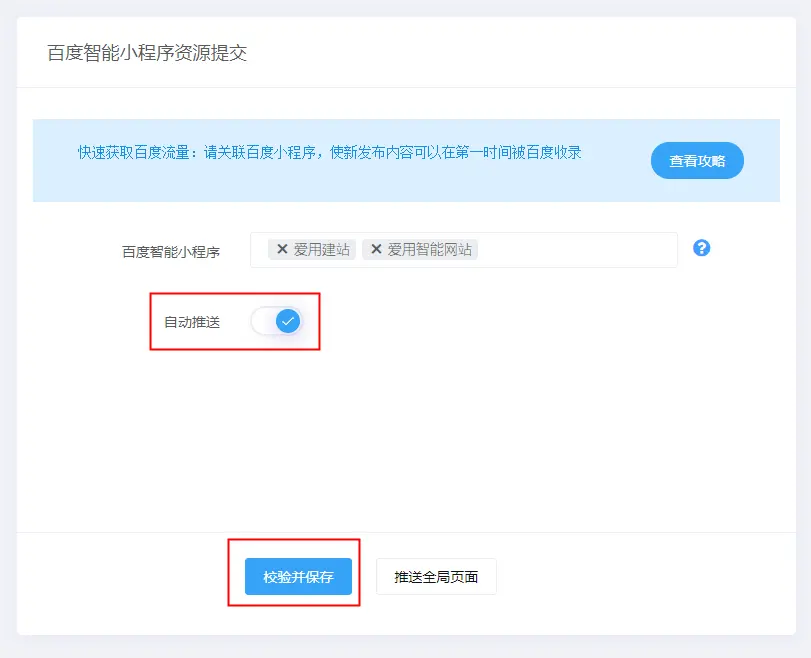
Task: Click the checkmark knob on the 自动推送 switch
Action: (288, 321)
